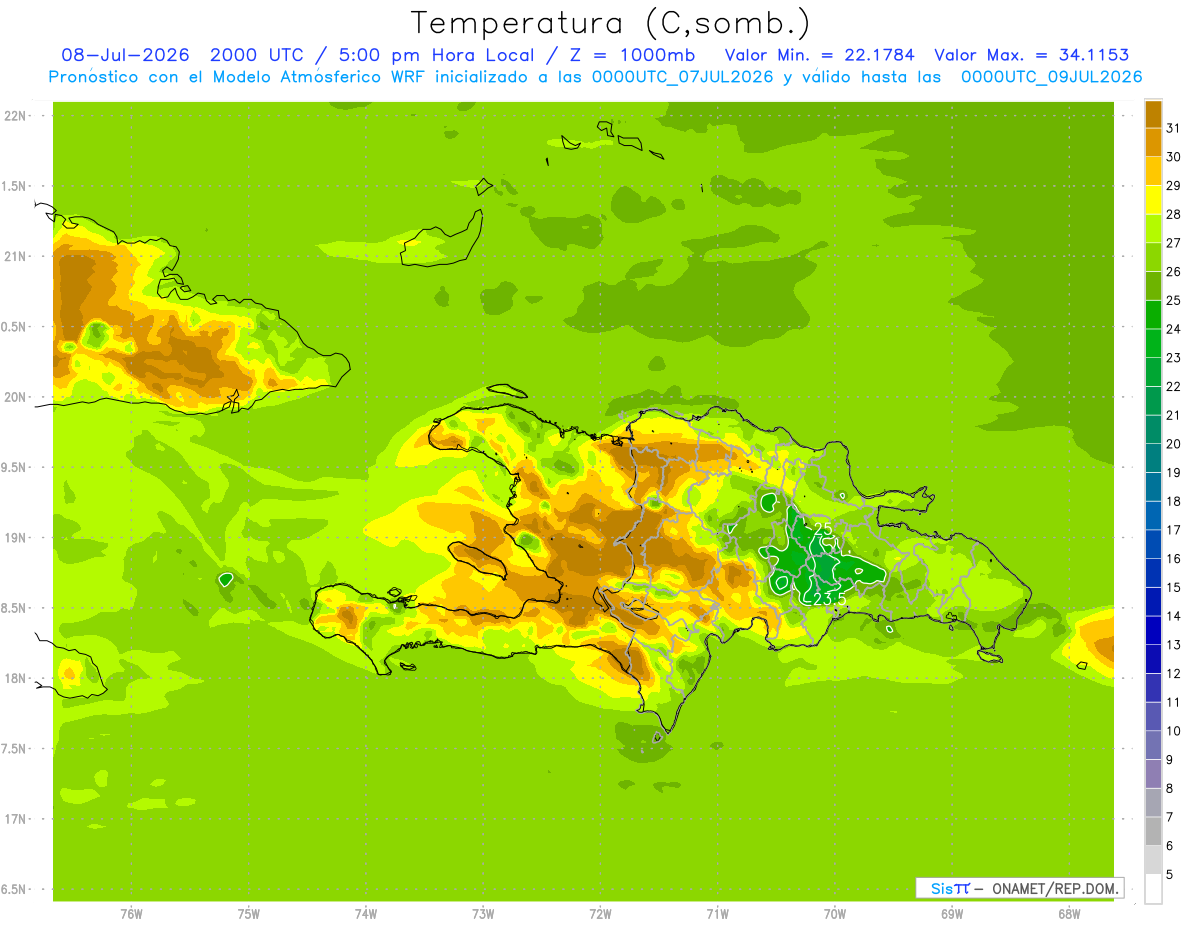Click the '70W' longitude axis label
This screenshot has height=927, width=1200.
pos(835,914)
